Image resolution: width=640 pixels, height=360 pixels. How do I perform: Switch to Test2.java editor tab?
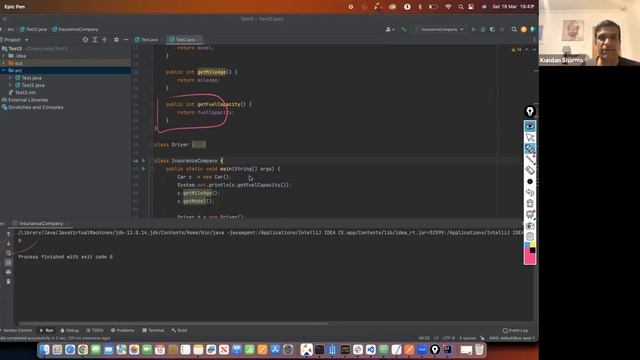click(185, 40)
